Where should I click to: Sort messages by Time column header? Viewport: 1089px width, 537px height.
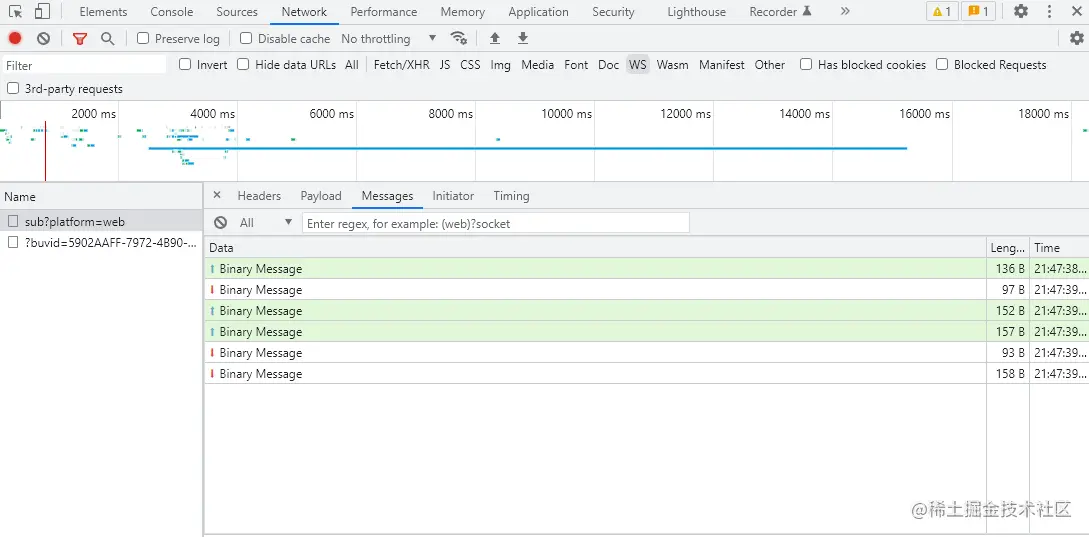tap(1059, 248)
